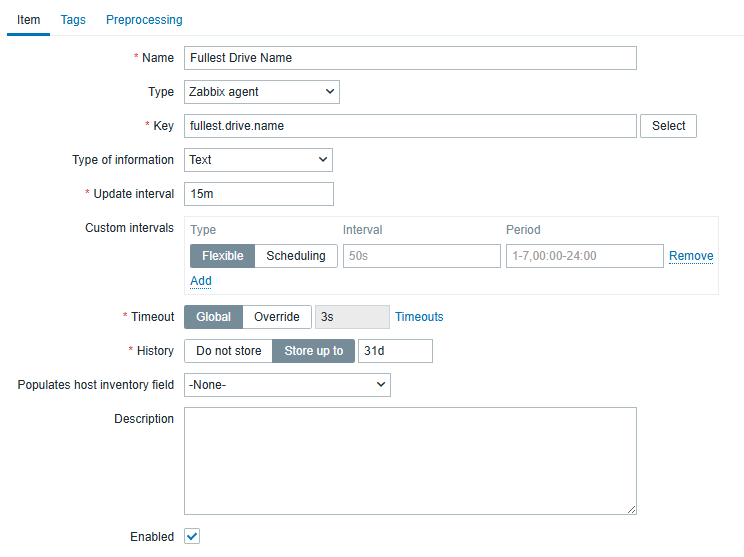Select Do not store for History
The width and height of the screenshot is (744, 557).
pos(228,351)
